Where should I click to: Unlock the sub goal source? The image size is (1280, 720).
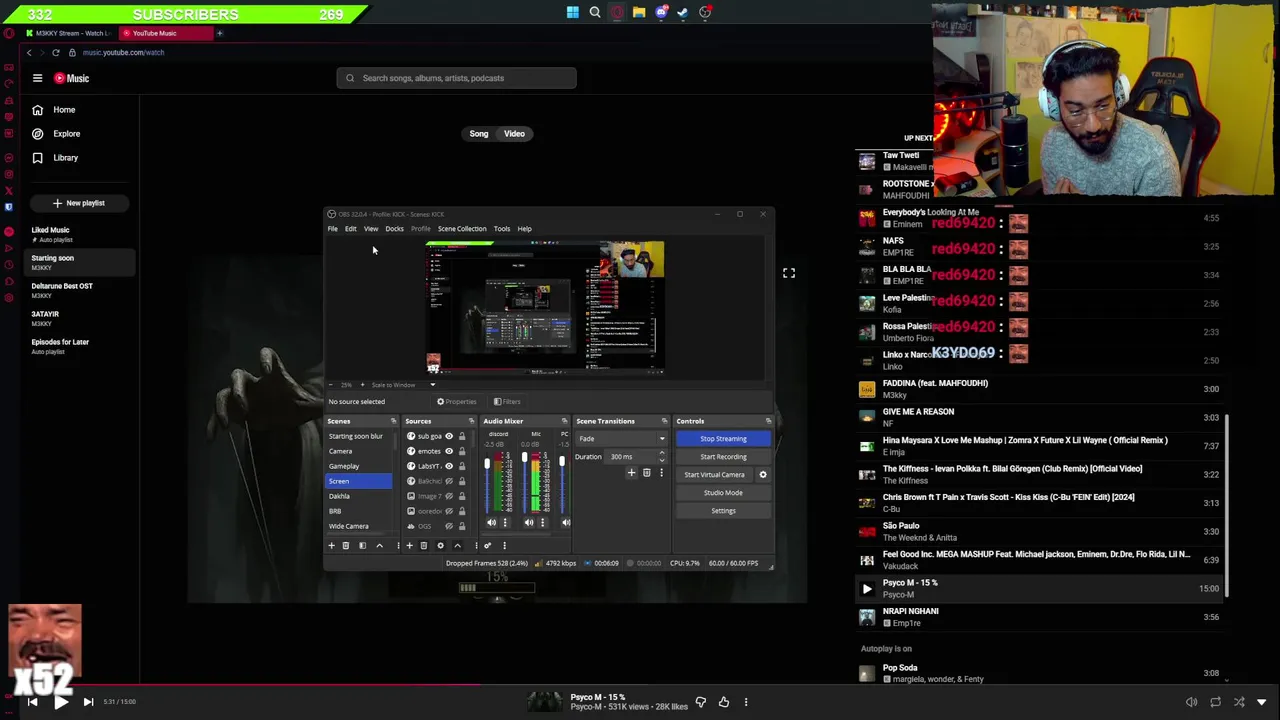pos(462,436)
